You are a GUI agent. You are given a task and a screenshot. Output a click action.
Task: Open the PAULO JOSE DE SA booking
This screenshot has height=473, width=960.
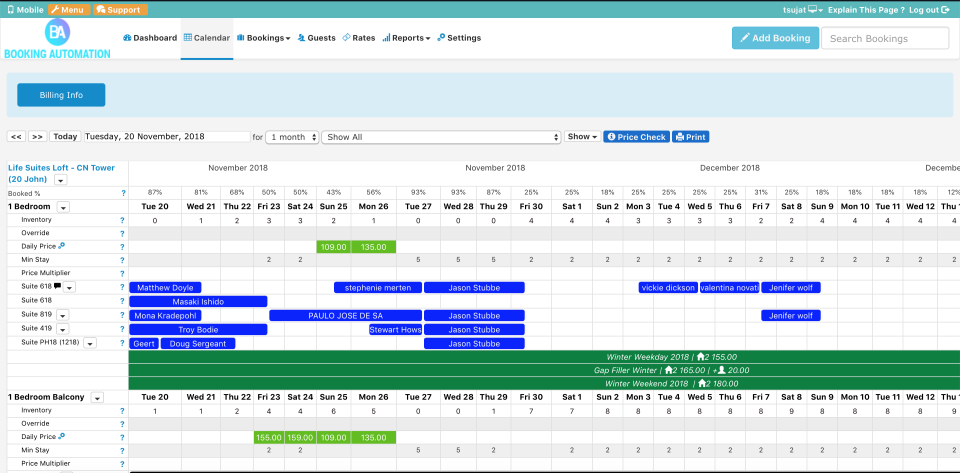pos(345,316)
